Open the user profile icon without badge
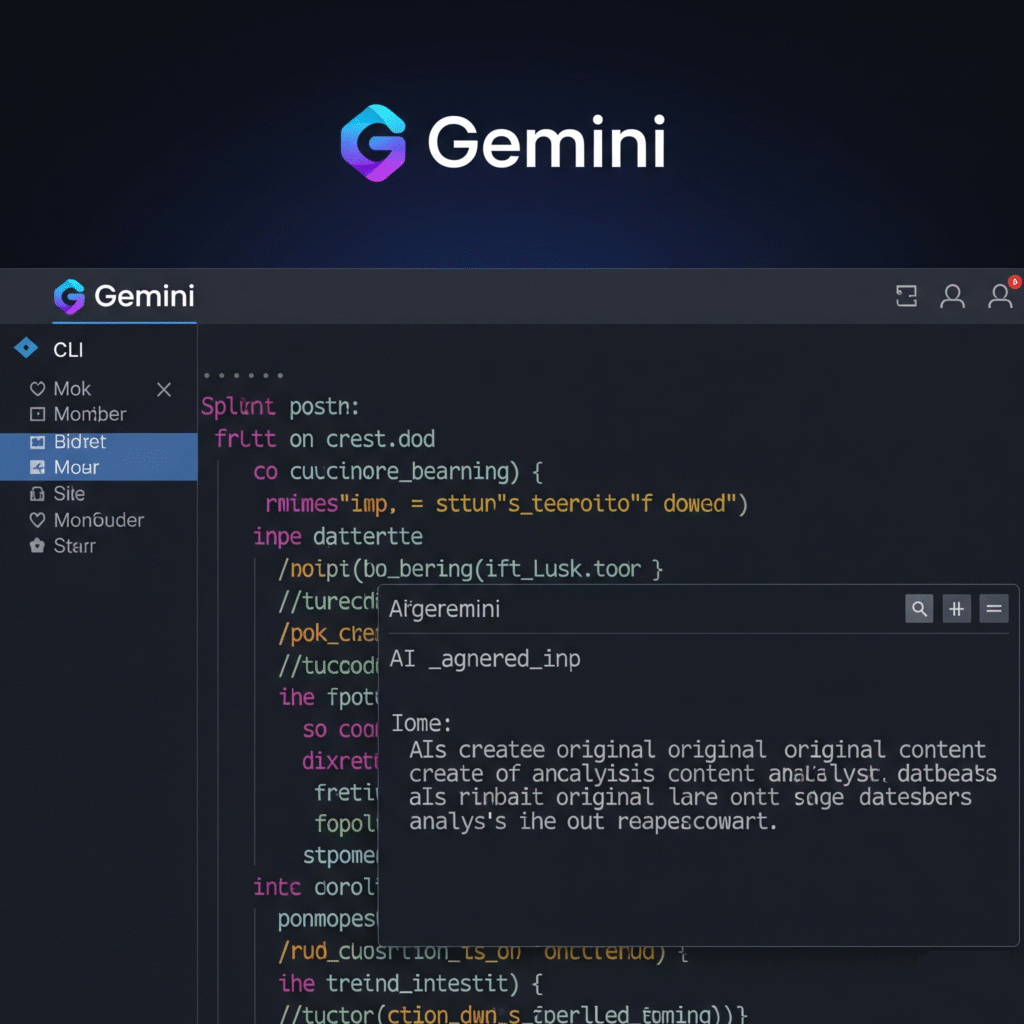 pyautogui.click(x=952, y=296)
